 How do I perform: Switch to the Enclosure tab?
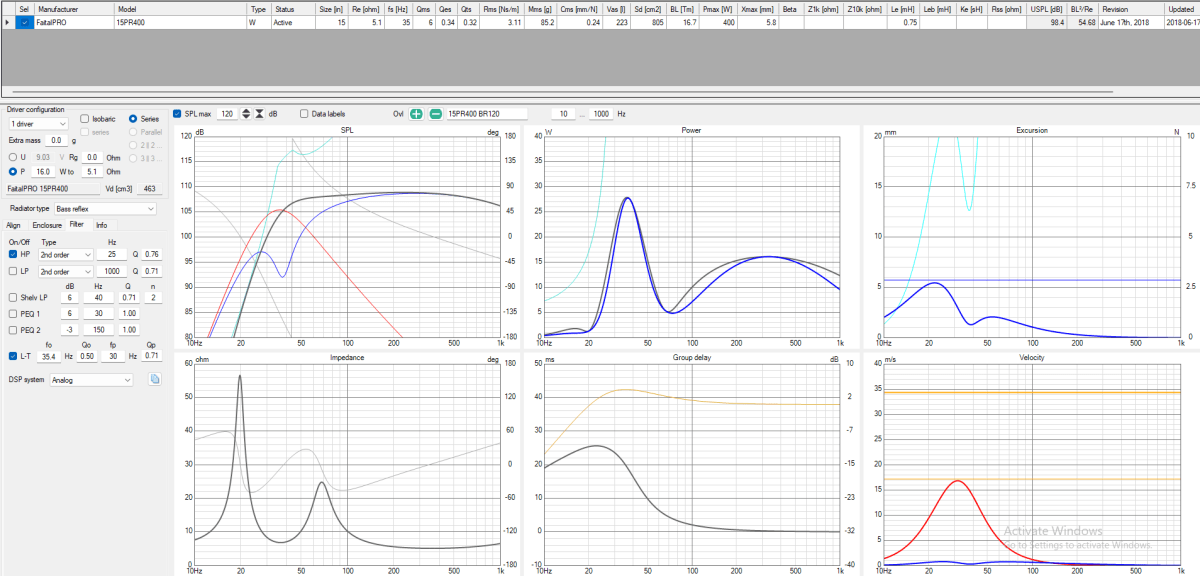[x=46, y=225]
